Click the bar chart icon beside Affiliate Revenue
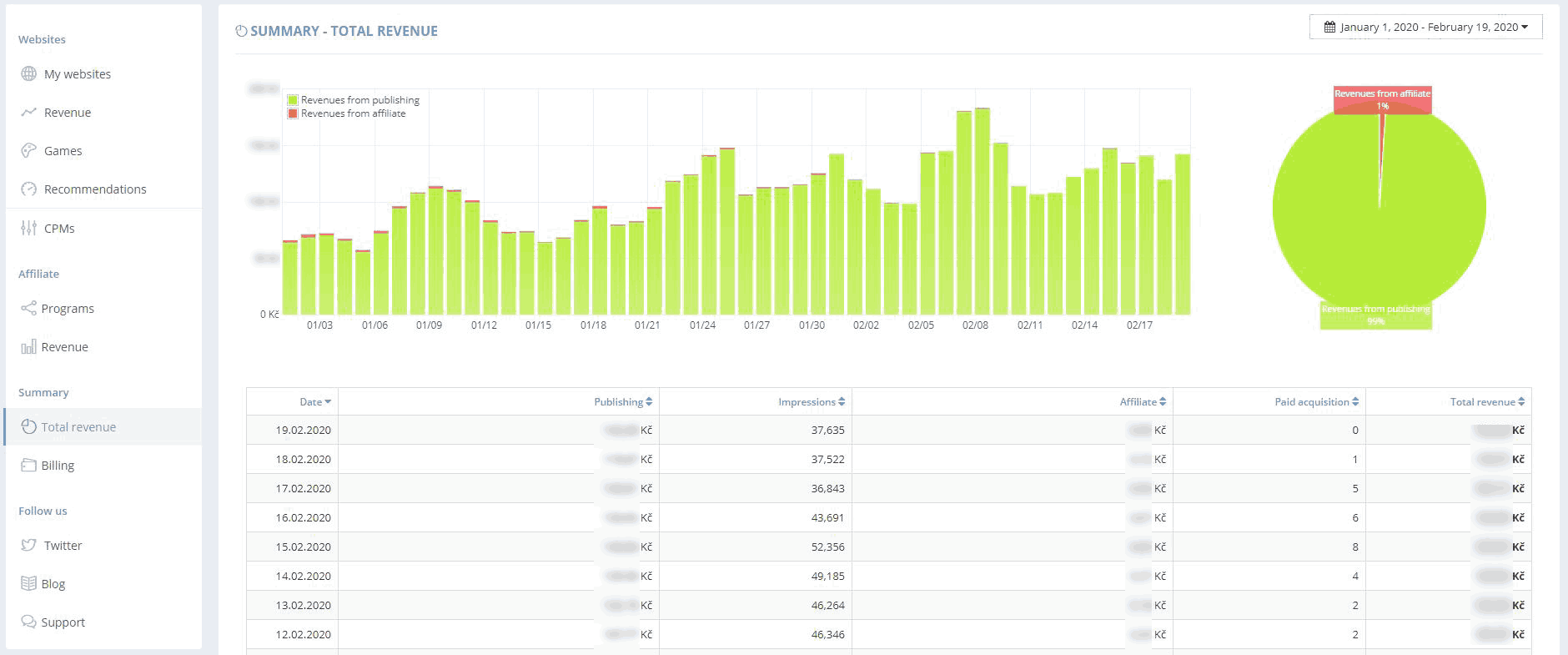Image resolution: width=1568 pixels, height=655 pixels. (x=28, y=346)
